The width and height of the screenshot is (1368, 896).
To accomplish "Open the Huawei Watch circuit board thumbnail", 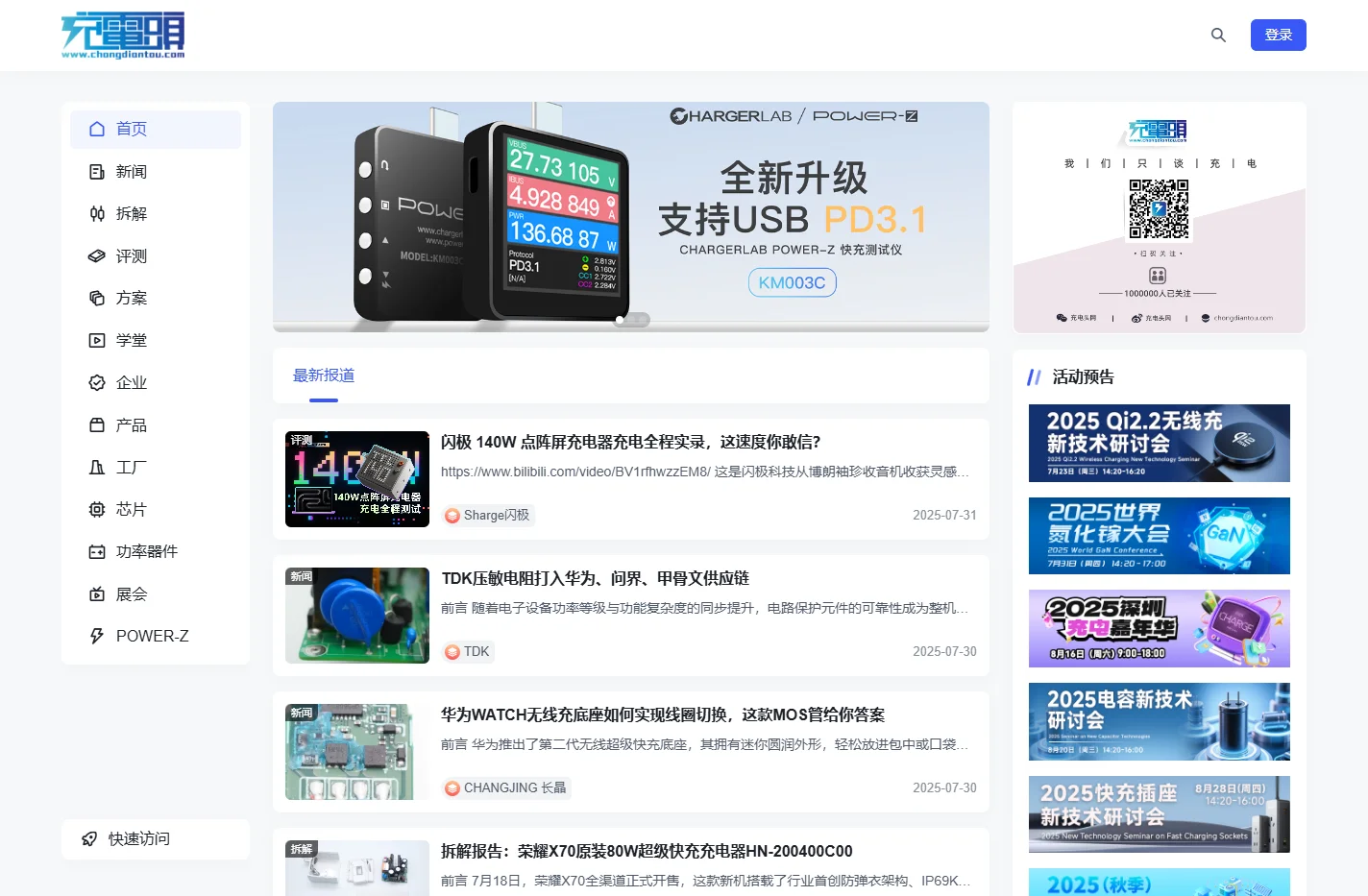I will (357, 752).
